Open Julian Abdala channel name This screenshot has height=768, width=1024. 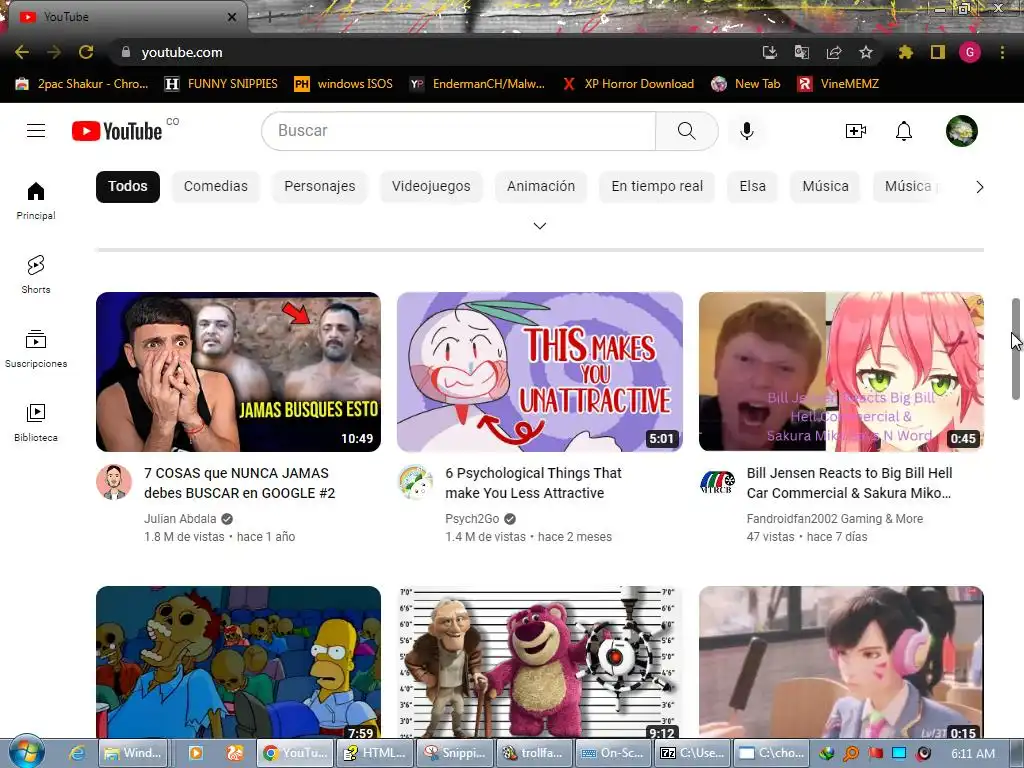[x=180, y=519]
